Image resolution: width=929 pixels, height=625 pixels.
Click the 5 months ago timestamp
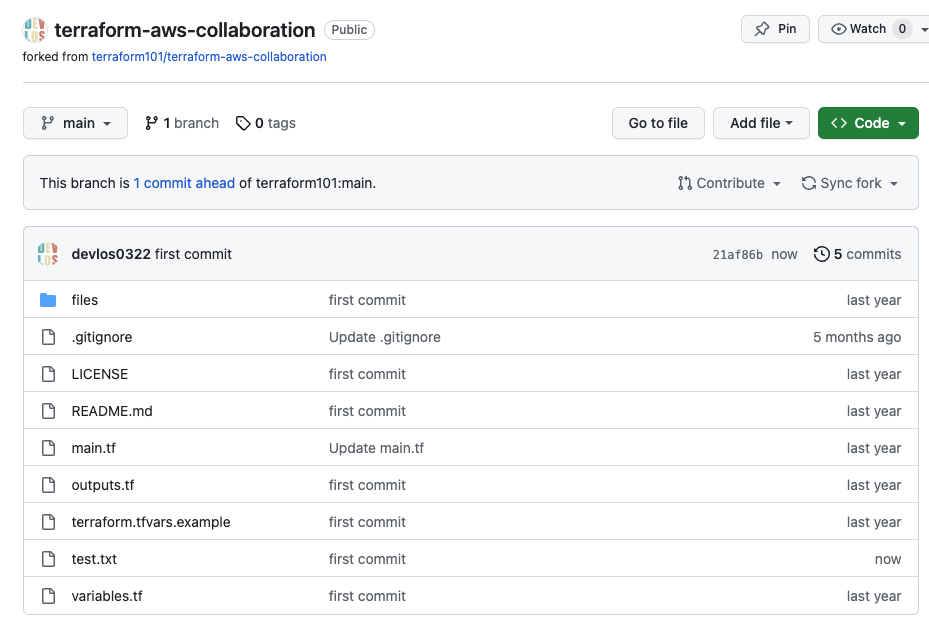[x=857, y=337]
